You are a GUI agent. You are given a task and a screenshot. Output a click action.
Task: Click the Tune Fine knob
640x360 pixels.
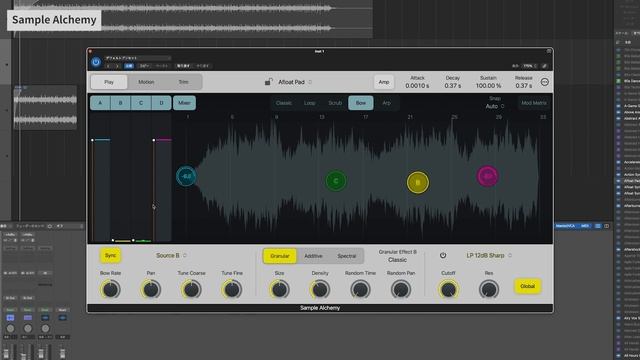point(232,289)
